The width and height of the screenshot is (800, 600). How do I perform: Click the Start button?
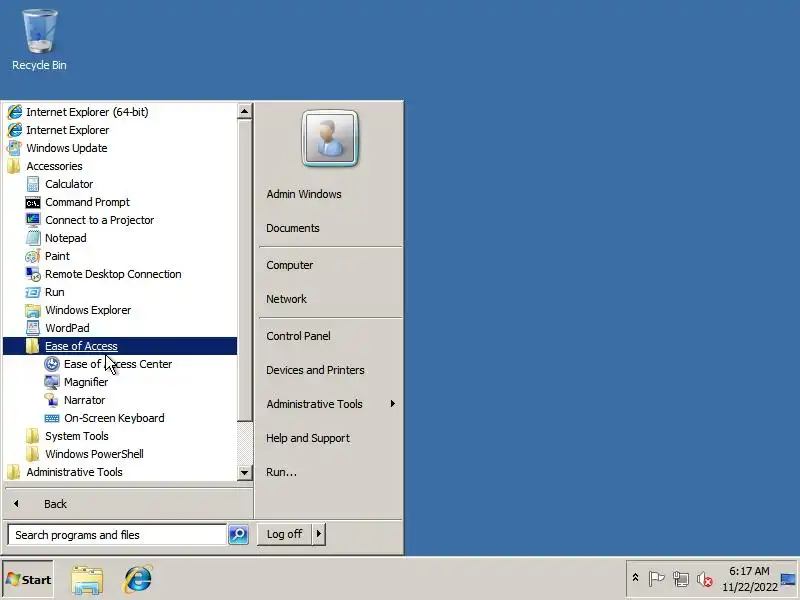[28, 580]
